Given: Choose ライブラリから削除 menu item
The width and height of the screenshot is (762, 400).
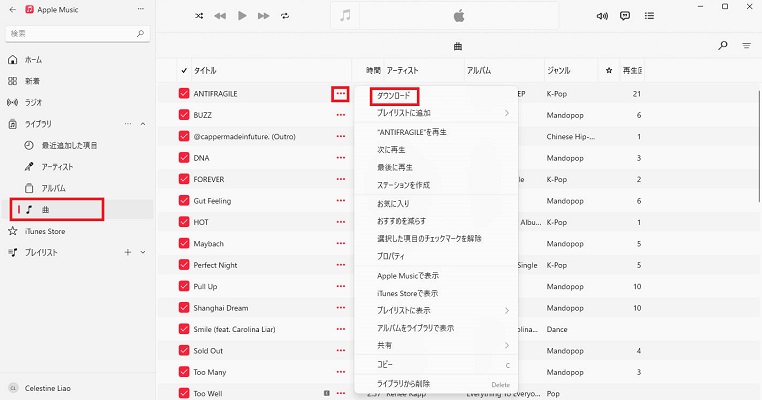Looking at the screenshot, I should coord(436,383).
